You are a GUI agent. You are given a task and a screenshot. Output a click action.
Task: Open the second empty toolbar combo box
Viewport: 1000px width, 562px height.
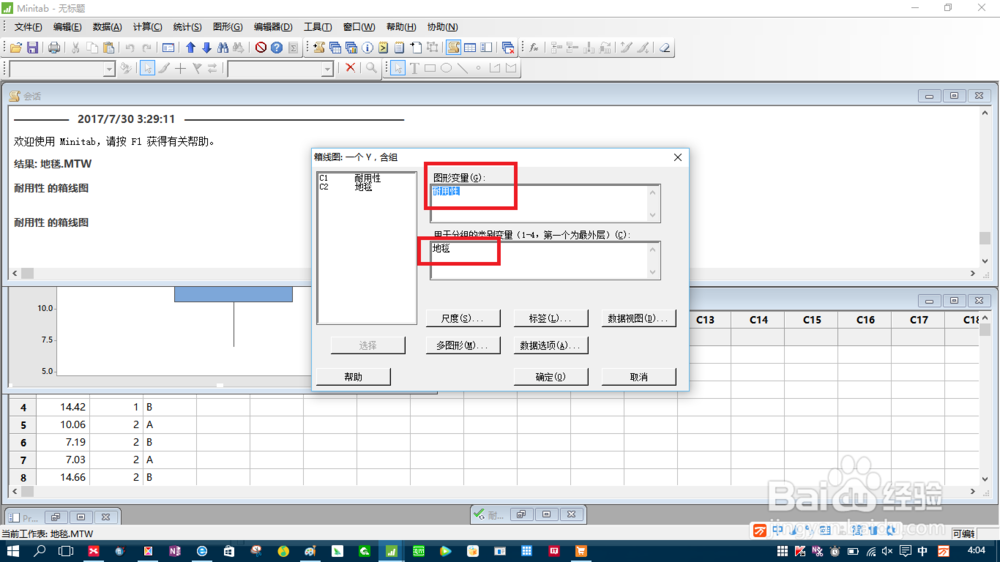(x=281, y=68)
